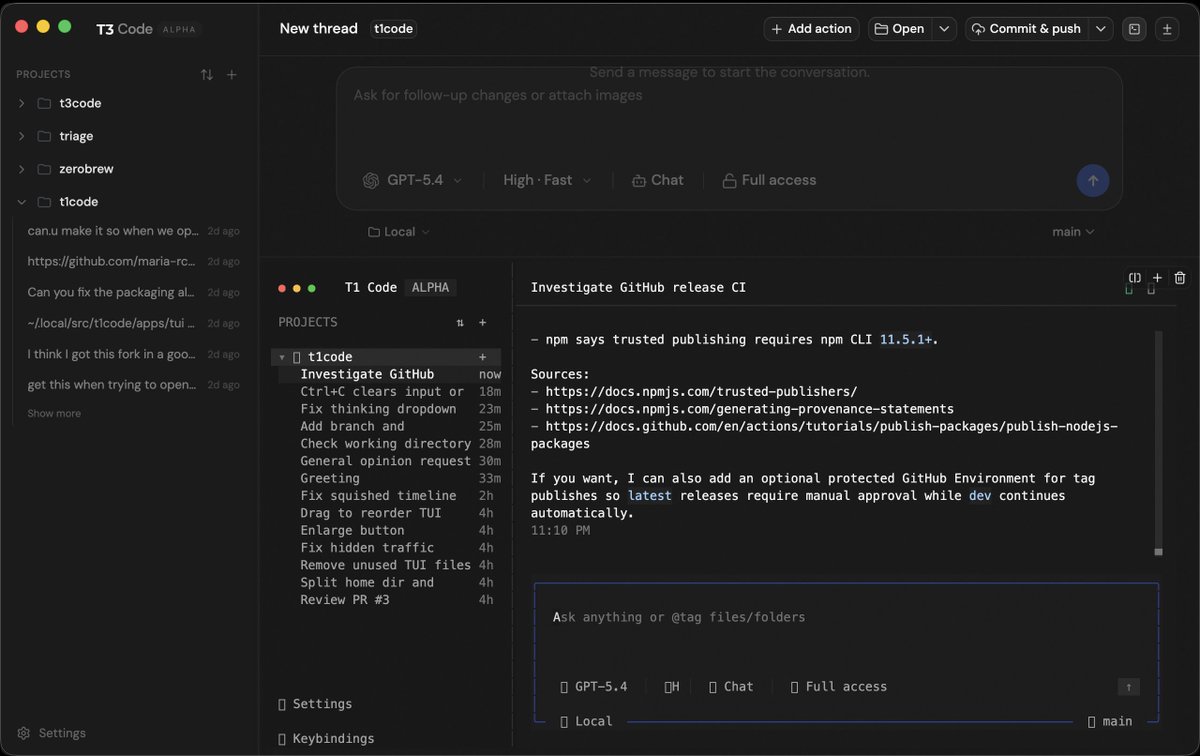Open thread '~/.local/src/t1code/apps/tui'
The height and width of the screenshot is (756, 1200).
132,323
